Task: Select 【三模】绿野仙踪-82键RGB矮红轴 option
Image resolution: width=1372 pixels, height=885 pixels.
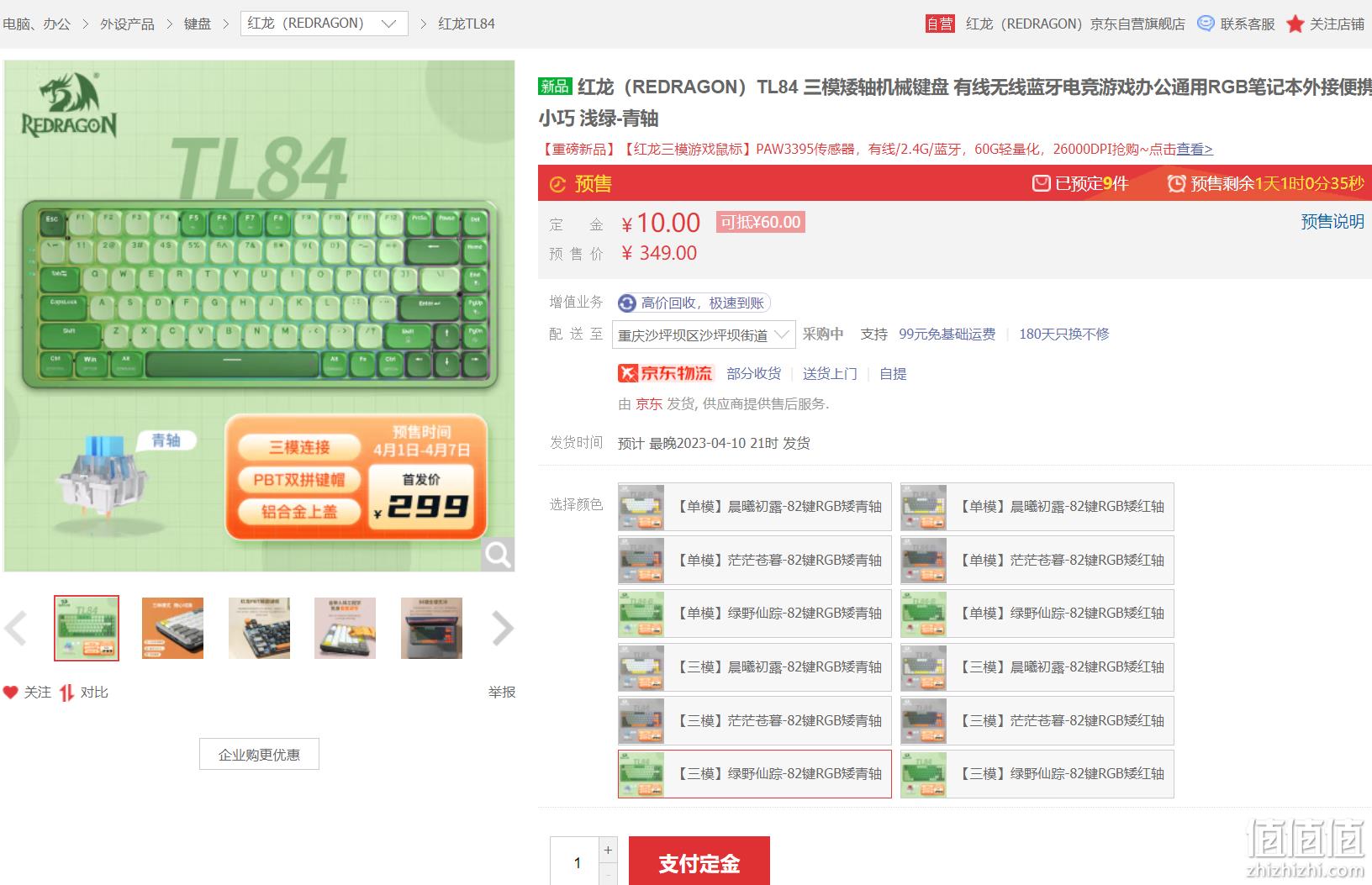Action: point(1037,774)
